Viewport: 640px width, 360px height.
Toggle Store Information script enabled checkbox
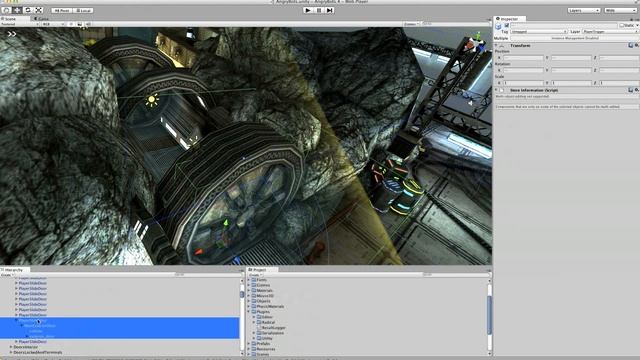coord(502,90)
